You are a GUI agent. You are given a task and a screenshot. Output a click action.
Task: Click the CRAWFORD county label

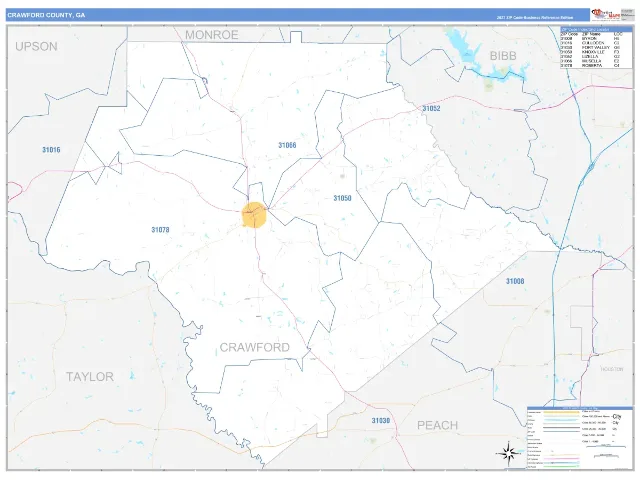[x=255, y=347]
